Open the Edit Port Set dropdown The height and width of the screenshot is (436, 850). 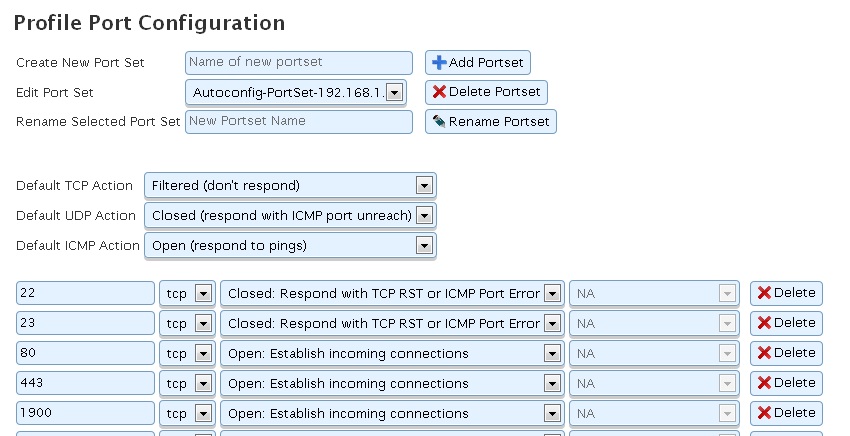296,92
